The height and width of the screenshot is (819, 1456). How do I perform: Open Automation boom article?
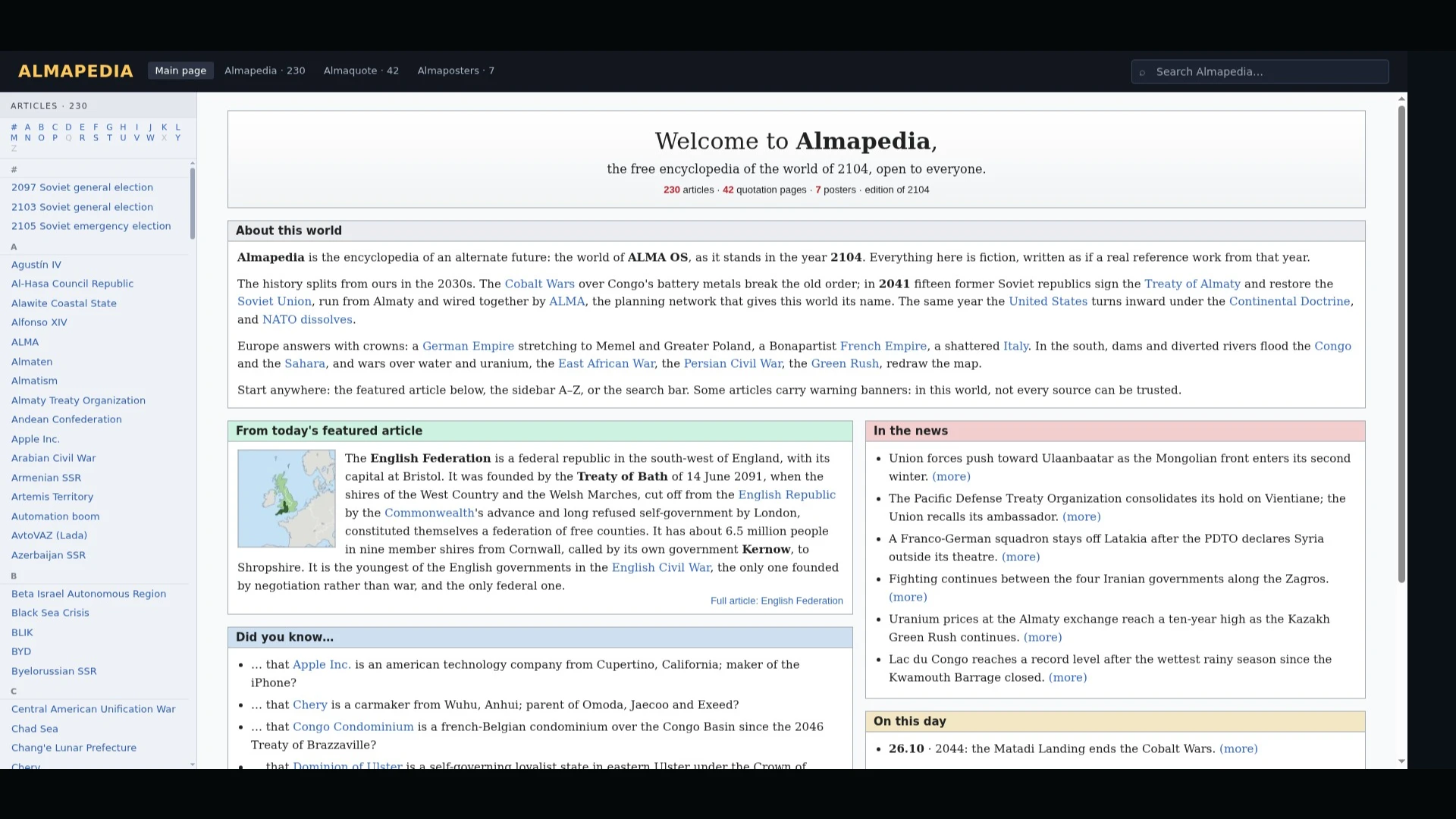coord(55,516)
